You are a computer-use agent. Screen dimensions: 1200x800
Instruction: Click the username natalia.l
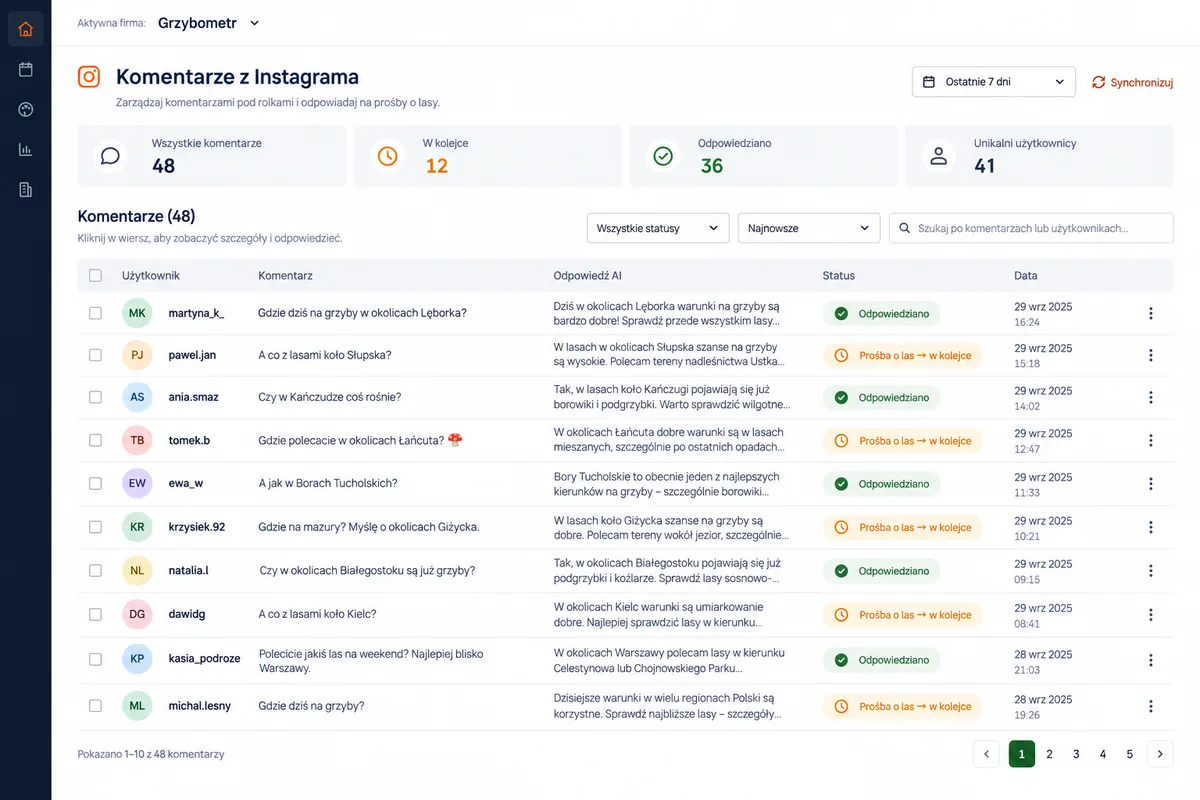tap(188, 571)
